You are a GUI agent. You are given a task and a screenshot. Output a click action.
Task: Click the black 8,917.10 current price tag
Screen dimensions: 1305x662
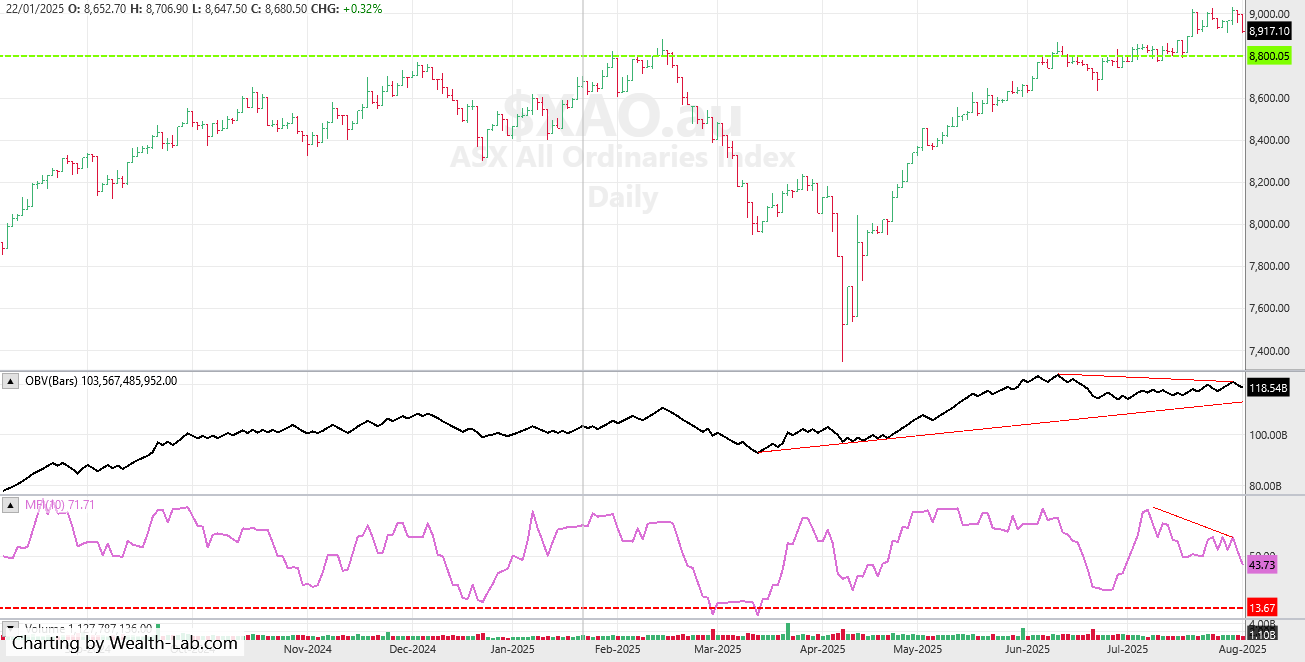[x=1269, y=31]
